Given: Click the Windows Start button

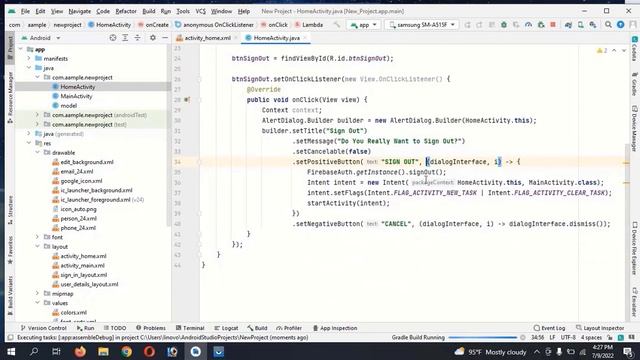Looking at the screenshot, I should 11,351.
